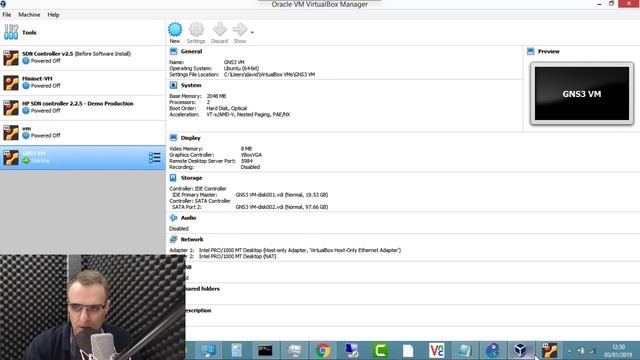Click the SDN Controller v2.5 VM icon
640x360 pixels.
11,58
